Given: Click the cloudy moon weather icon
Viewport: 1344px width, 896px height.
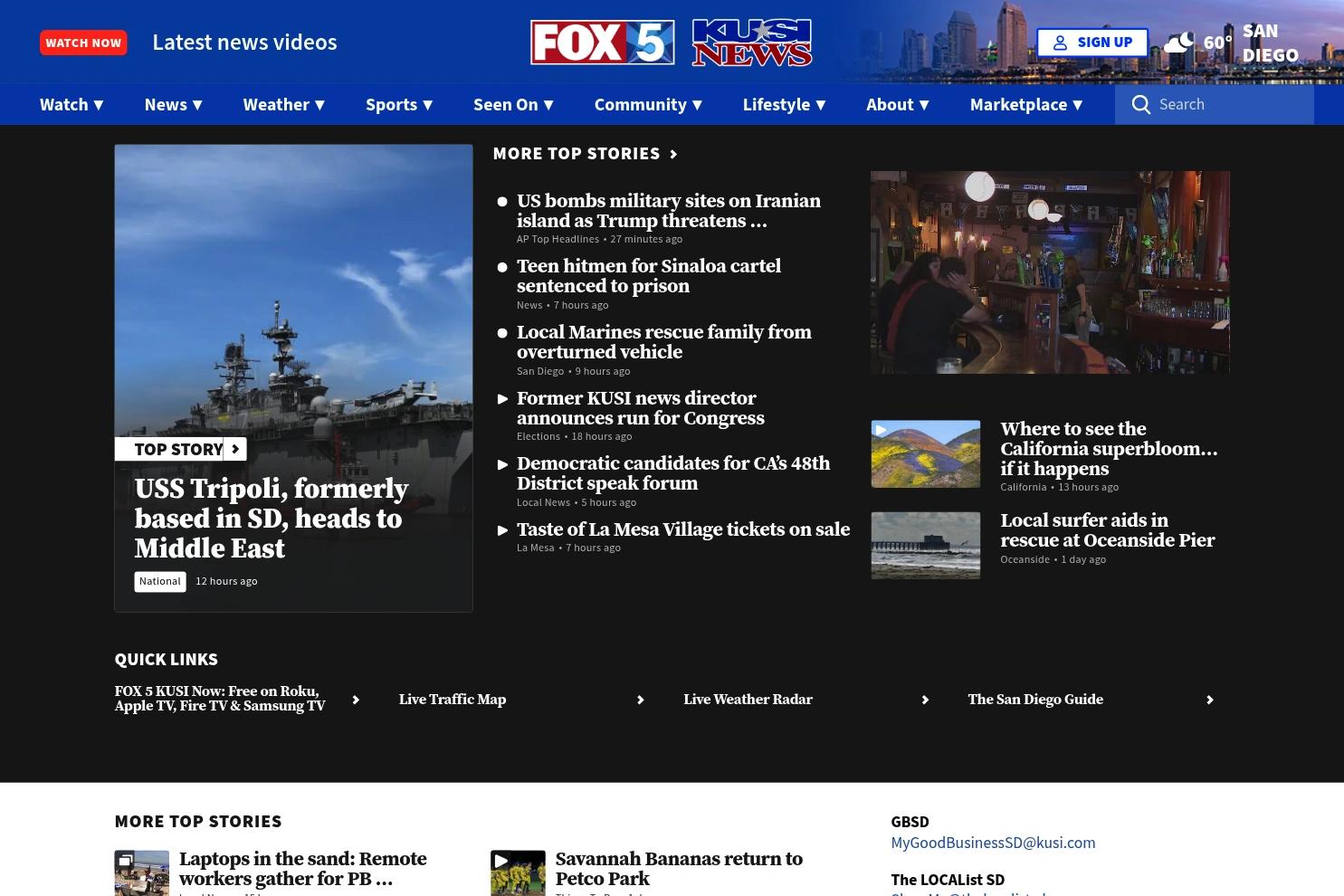Looking at the screenshot, I should 1178,42.
